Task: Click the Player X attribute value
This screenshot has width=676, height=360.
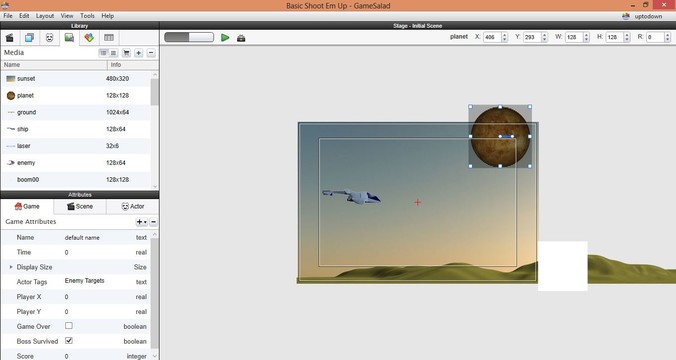Action: pos(66,297)
